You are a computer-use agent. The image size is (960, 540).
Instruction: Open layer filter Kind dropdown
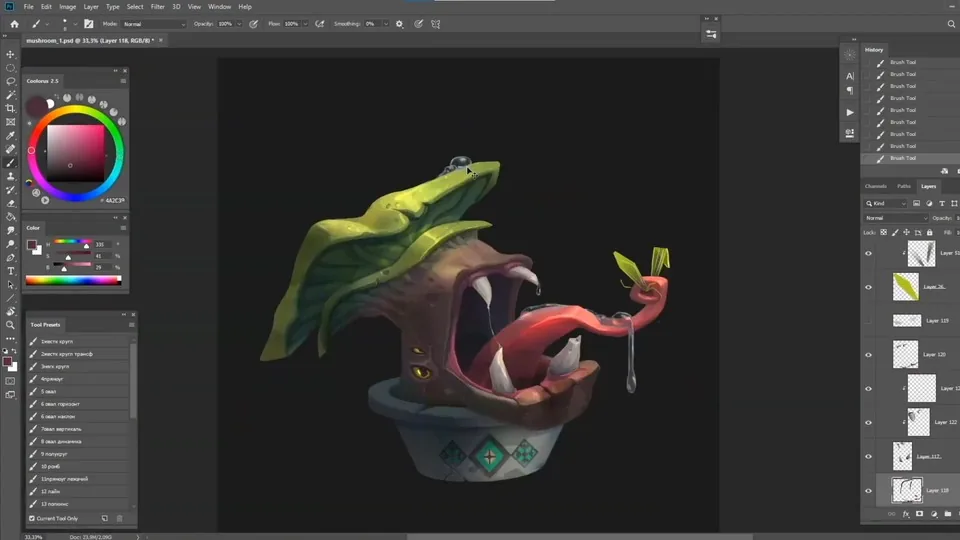(886, 203)
